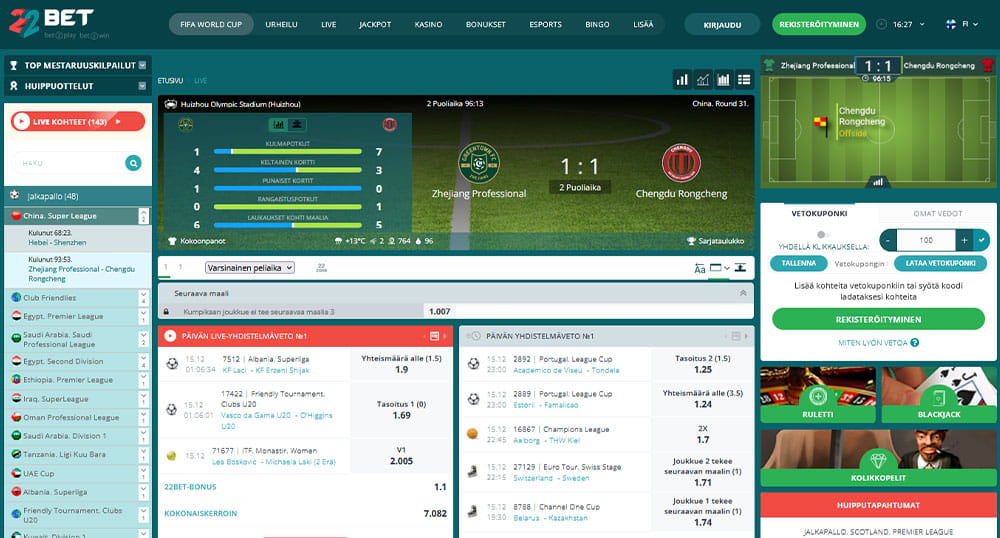Screen dimensions: 1000x538
Task: Click the Haku search input
Action: click(69, 163)
